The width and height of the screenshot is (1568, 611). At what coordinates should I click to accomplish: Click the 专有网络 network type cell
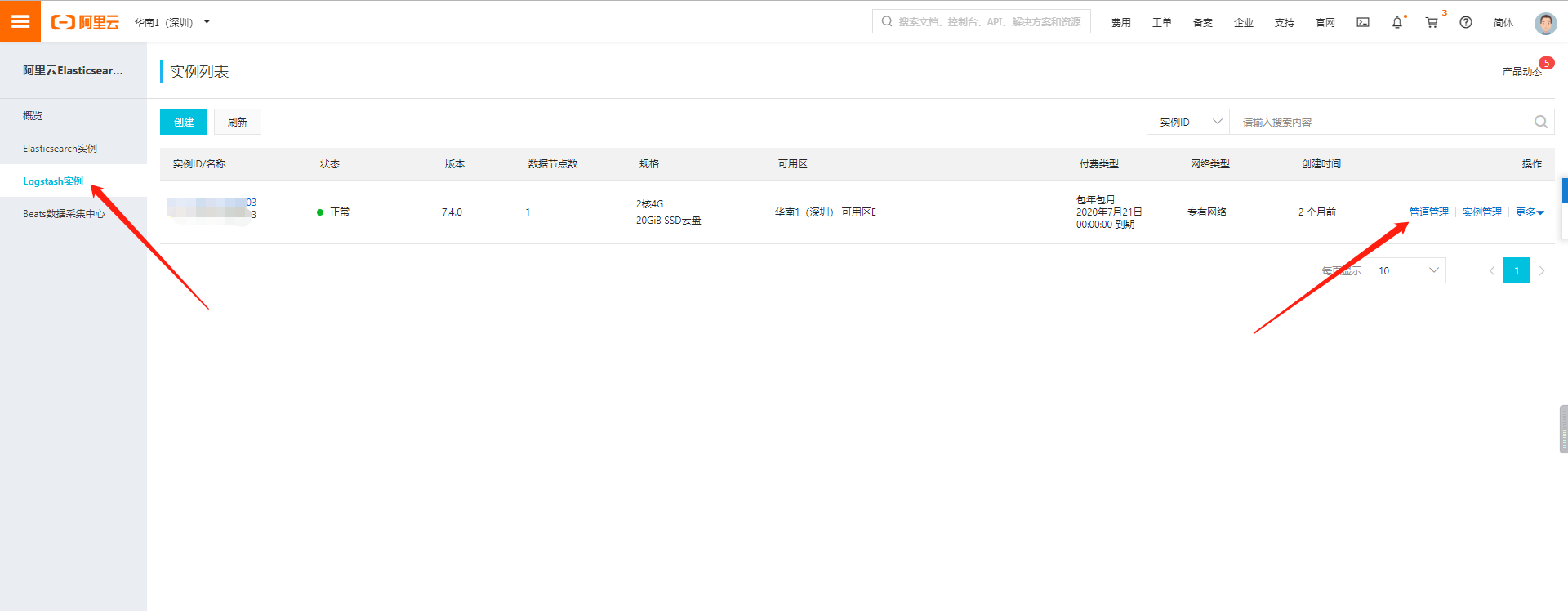tap(1207, 212)
